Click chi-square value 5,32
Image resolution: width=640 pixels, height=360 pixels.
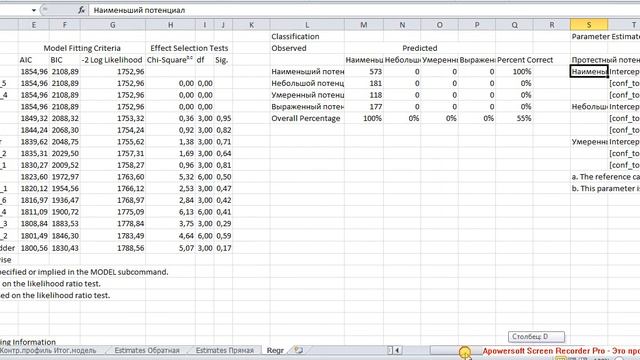pos(186,177)
